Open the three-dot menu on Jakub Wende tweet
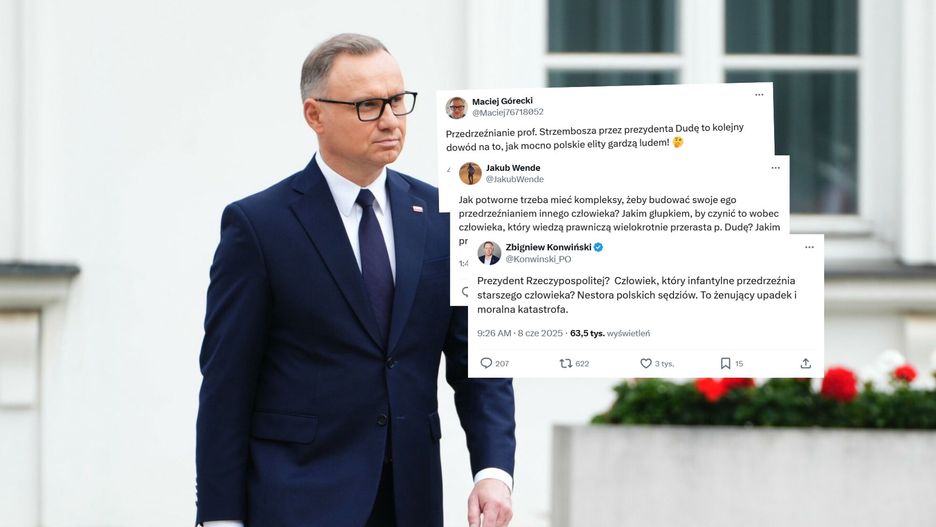Viewport: 936px width, 527px height. click(775, 168)
